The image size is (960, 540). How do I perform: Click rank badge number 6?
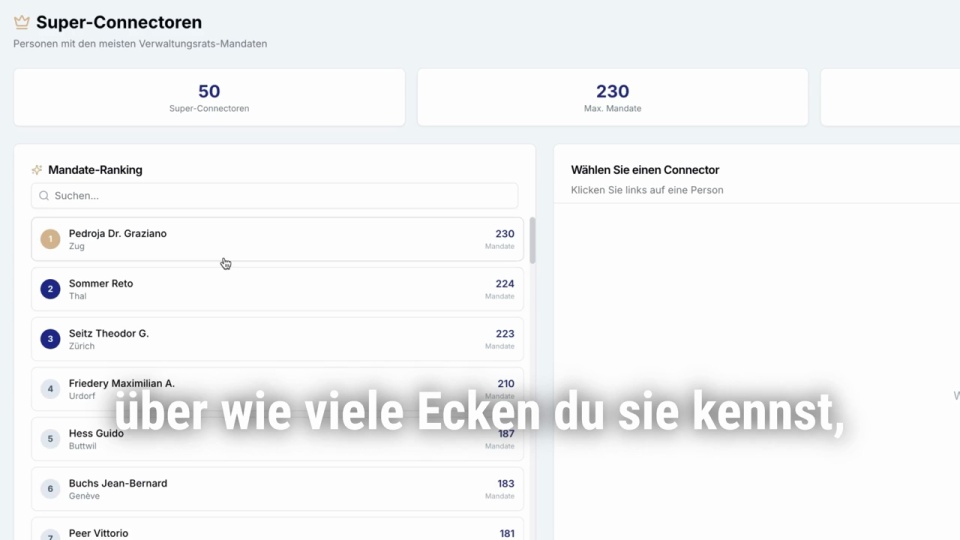point(50,489)
